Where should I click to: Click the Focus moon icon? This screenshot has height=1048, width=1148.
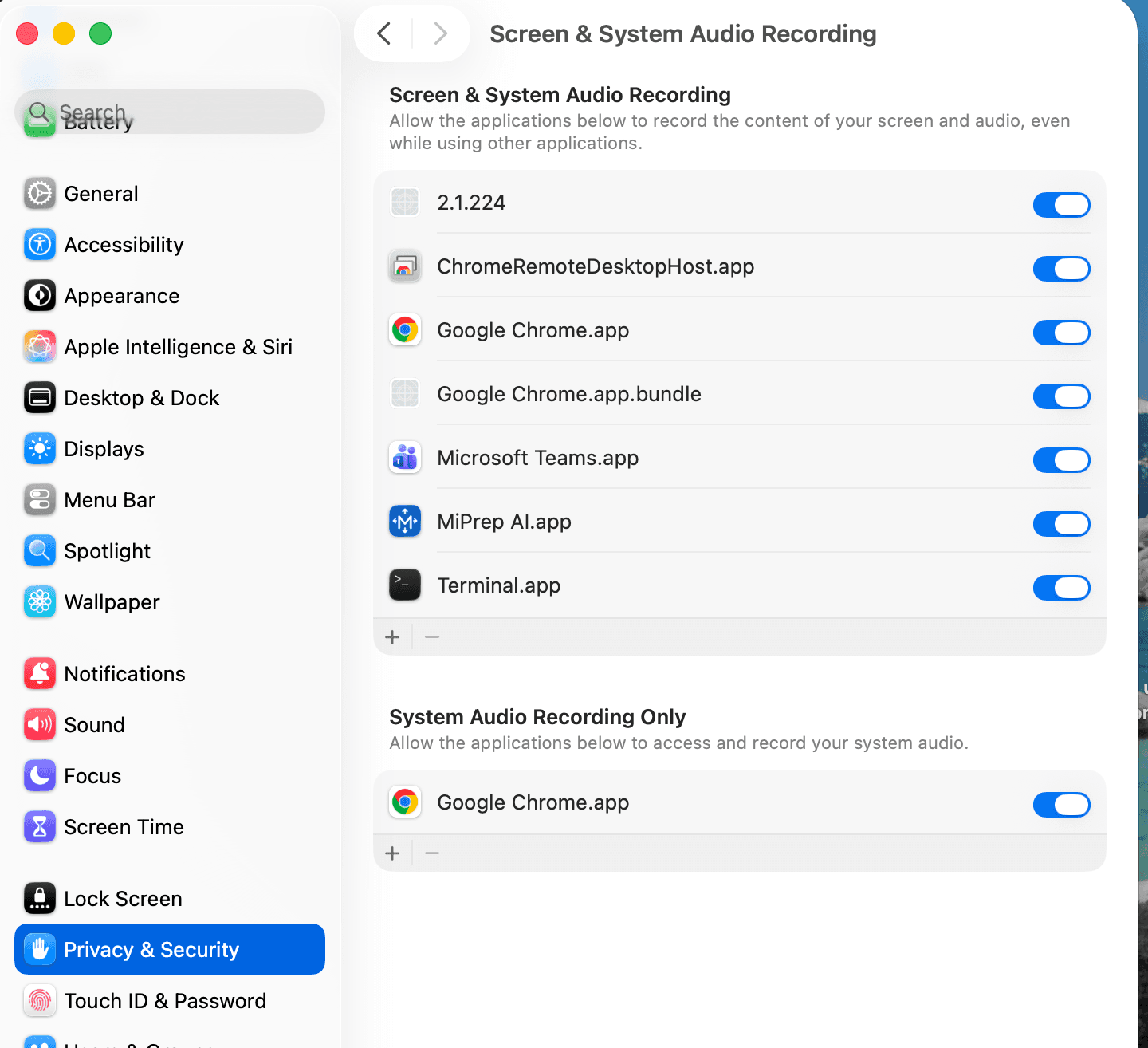tap(40, 776)
